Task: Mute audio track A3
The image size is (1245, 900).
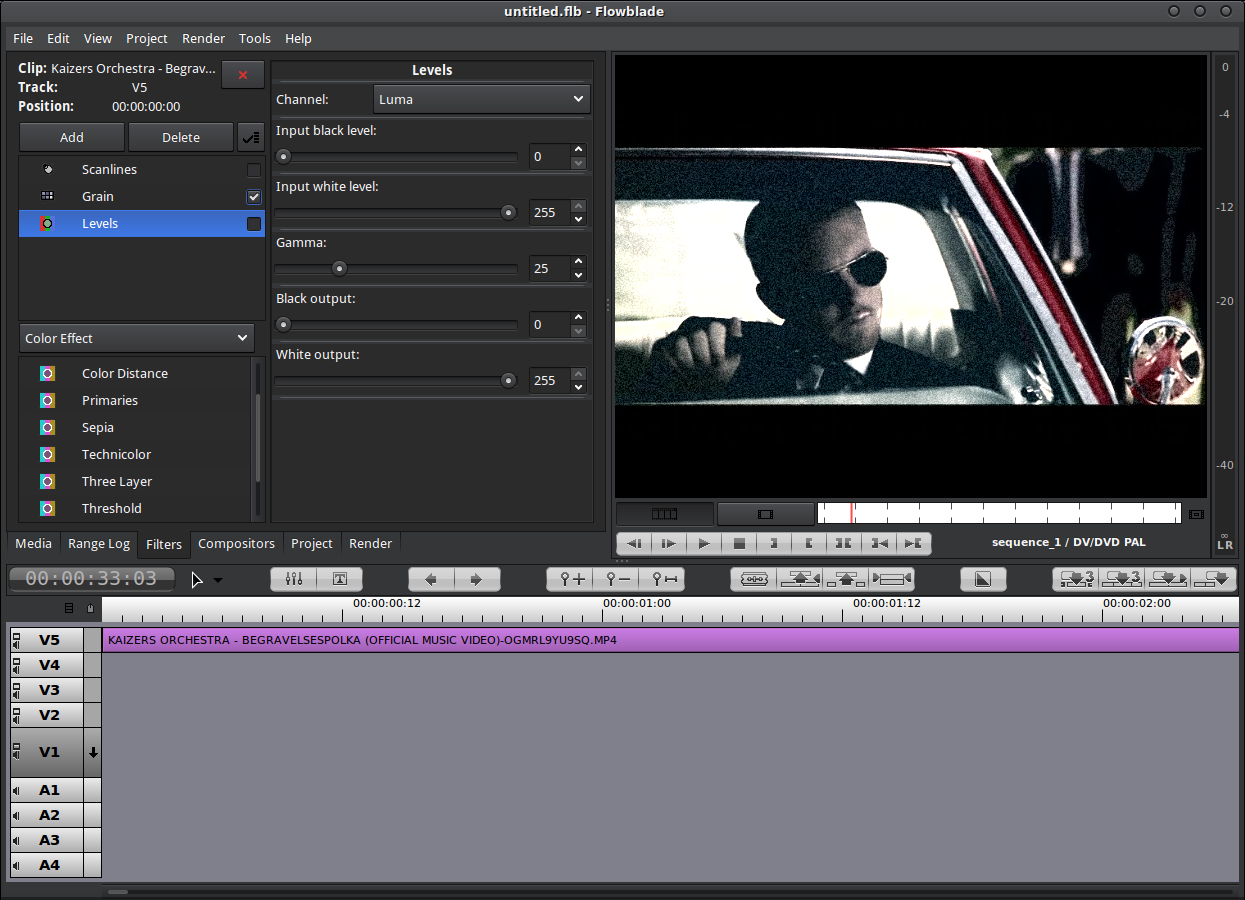Action: [x=17, y=840]
